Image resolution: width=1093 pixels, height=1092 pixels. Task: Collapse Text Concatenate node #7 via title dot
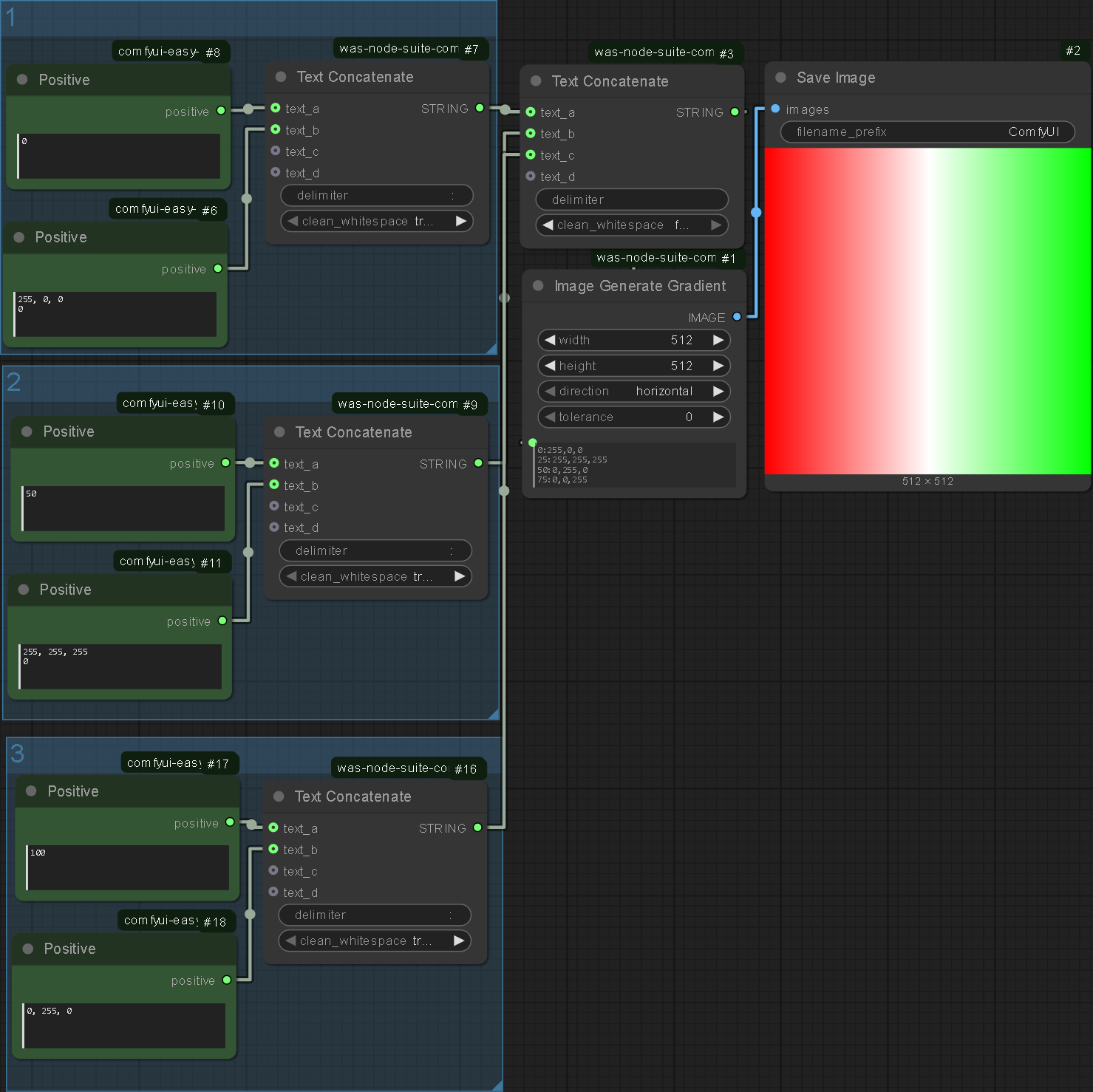[x=281, y=77]
